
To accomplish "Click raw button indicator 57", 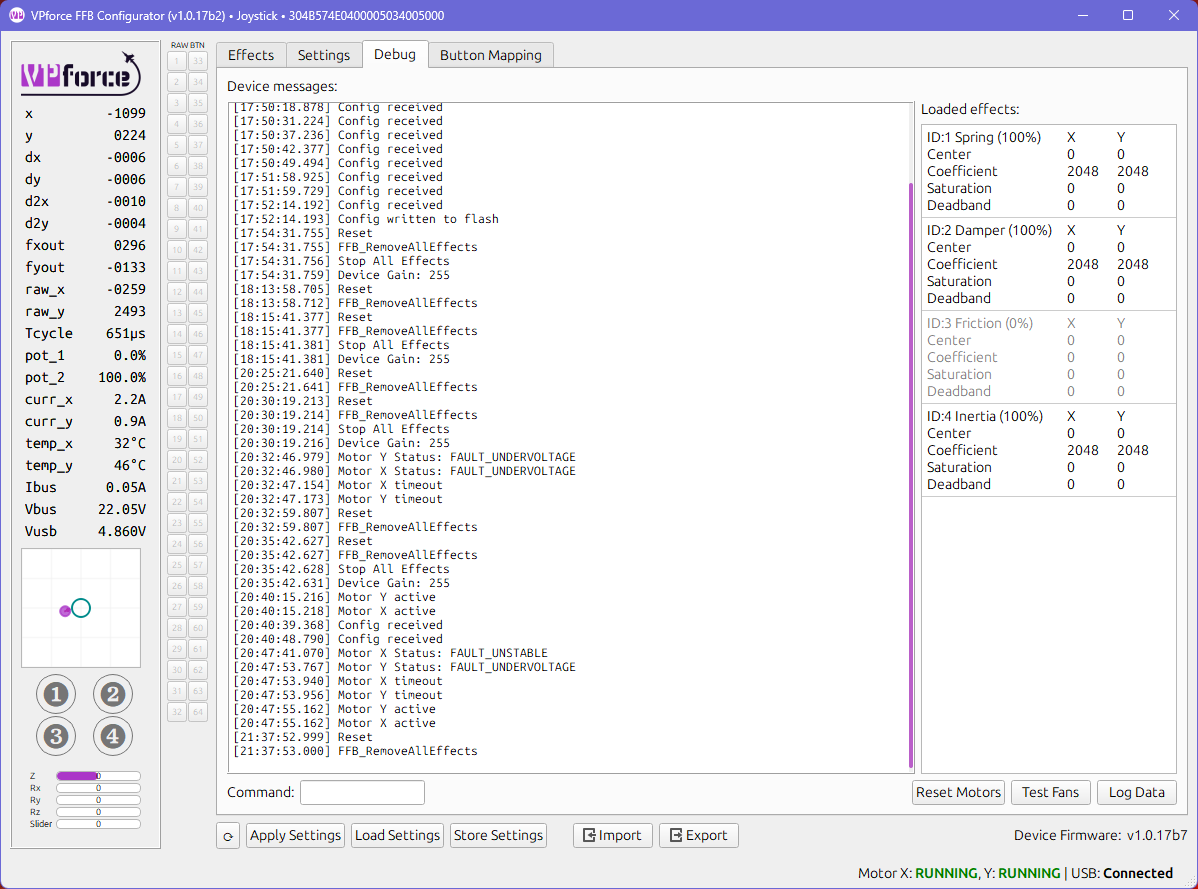I will [x=198, y=565].
